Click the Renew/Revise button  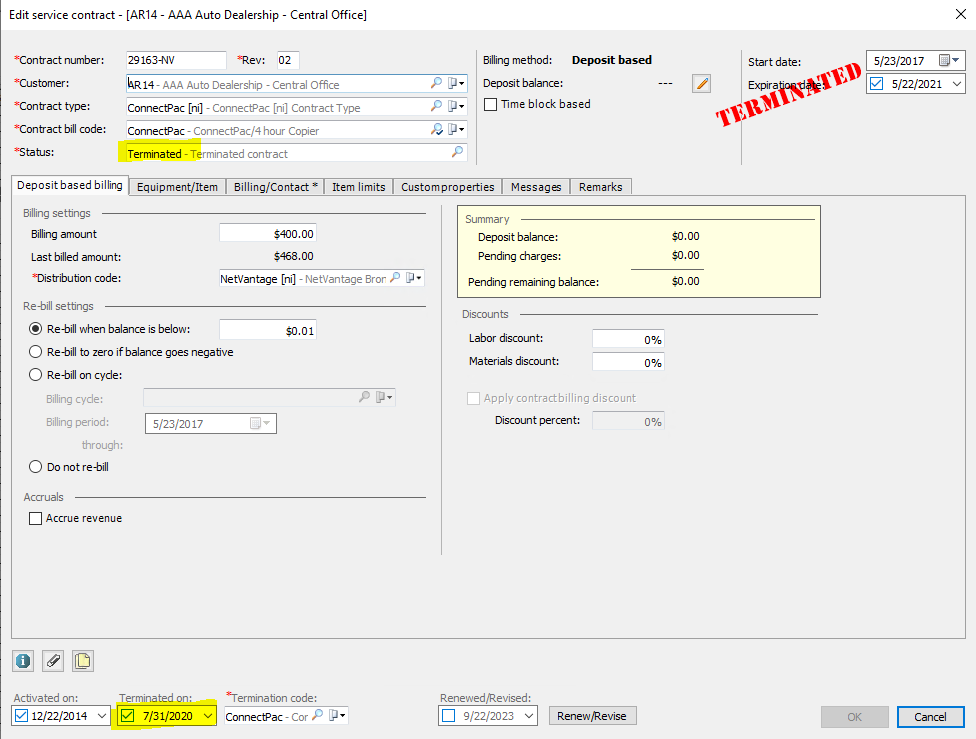coord(592,716)
